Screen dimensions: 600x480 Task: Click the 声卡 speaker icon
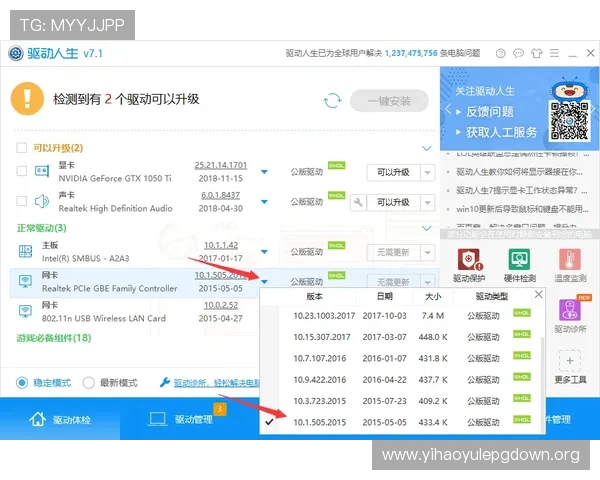(42, 201)
